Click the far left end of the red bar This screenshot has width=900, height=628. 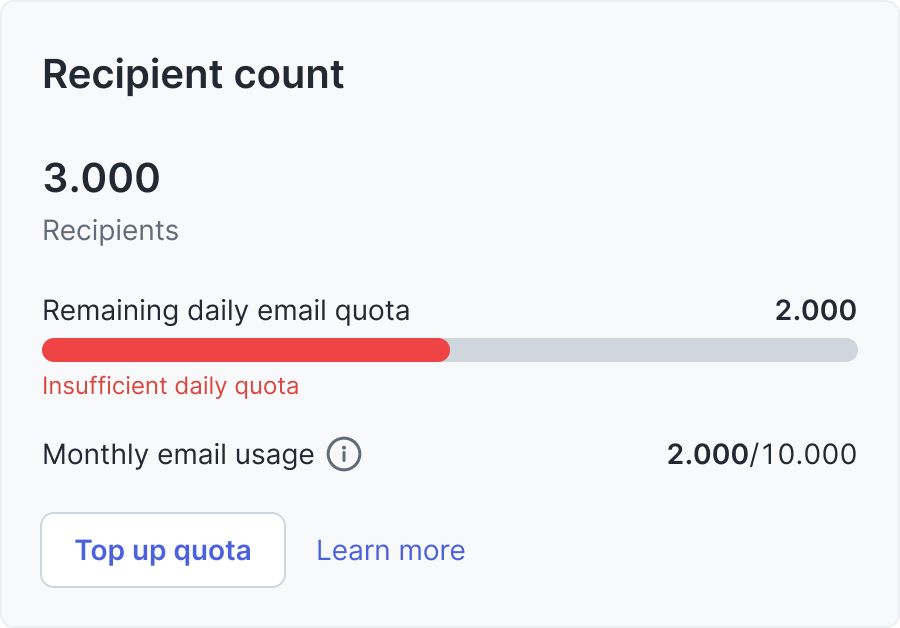48,350
